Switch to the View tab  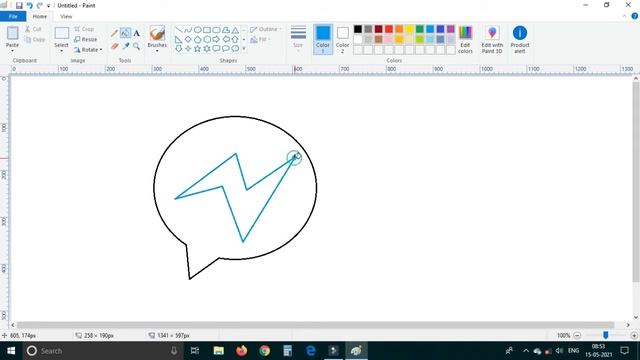coord(66,16)
